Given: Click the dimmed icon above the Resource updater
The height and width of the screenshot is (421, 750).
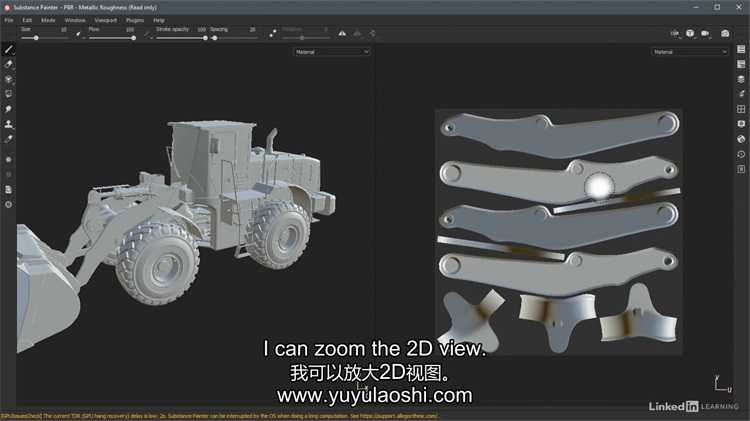Looking at the screenshot, I should [x=9, y=175].
